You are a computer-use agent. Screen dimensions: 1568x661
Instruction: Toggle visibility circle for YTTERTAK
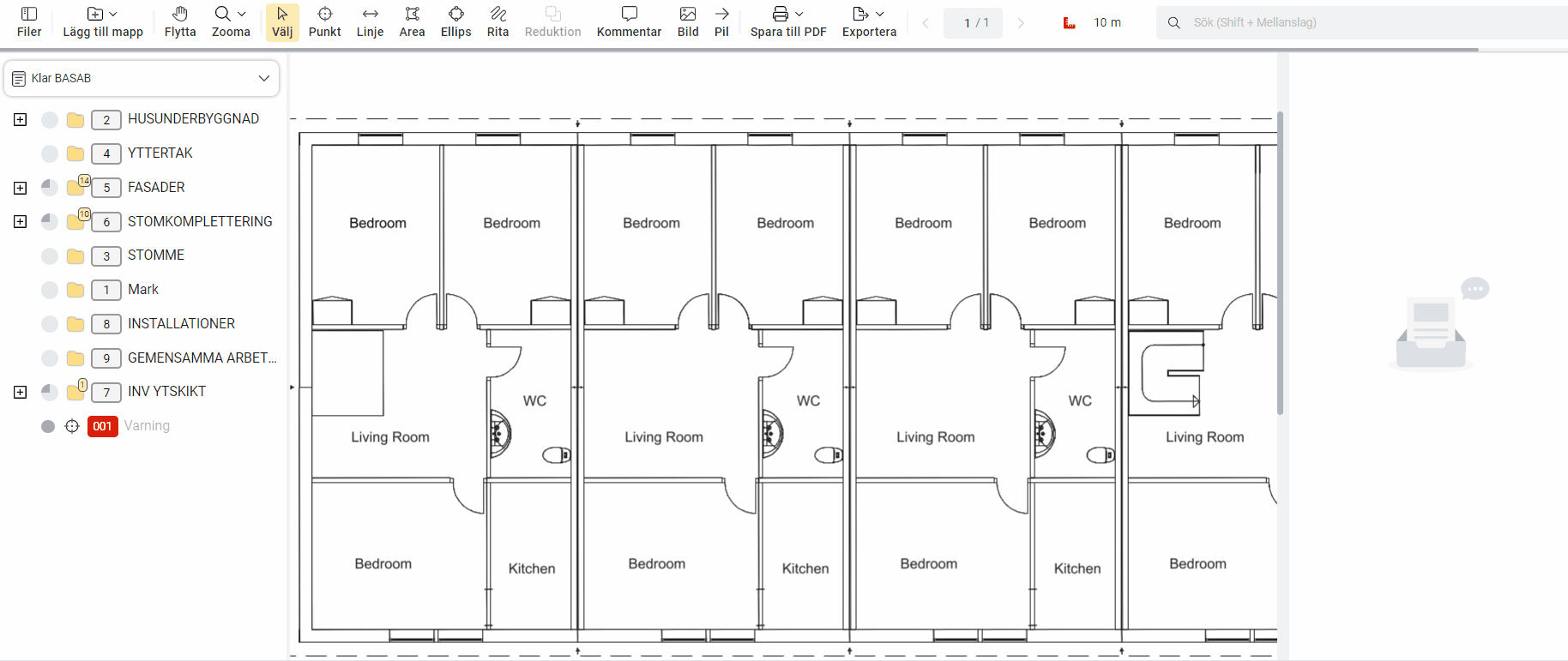click(50, 153)
